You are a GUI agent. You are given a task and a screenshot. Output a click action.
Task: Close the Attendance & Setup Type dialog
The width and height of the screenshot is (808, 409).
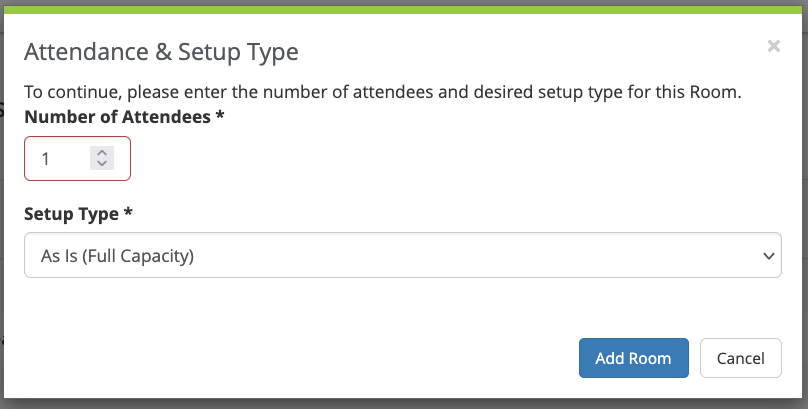773,46
